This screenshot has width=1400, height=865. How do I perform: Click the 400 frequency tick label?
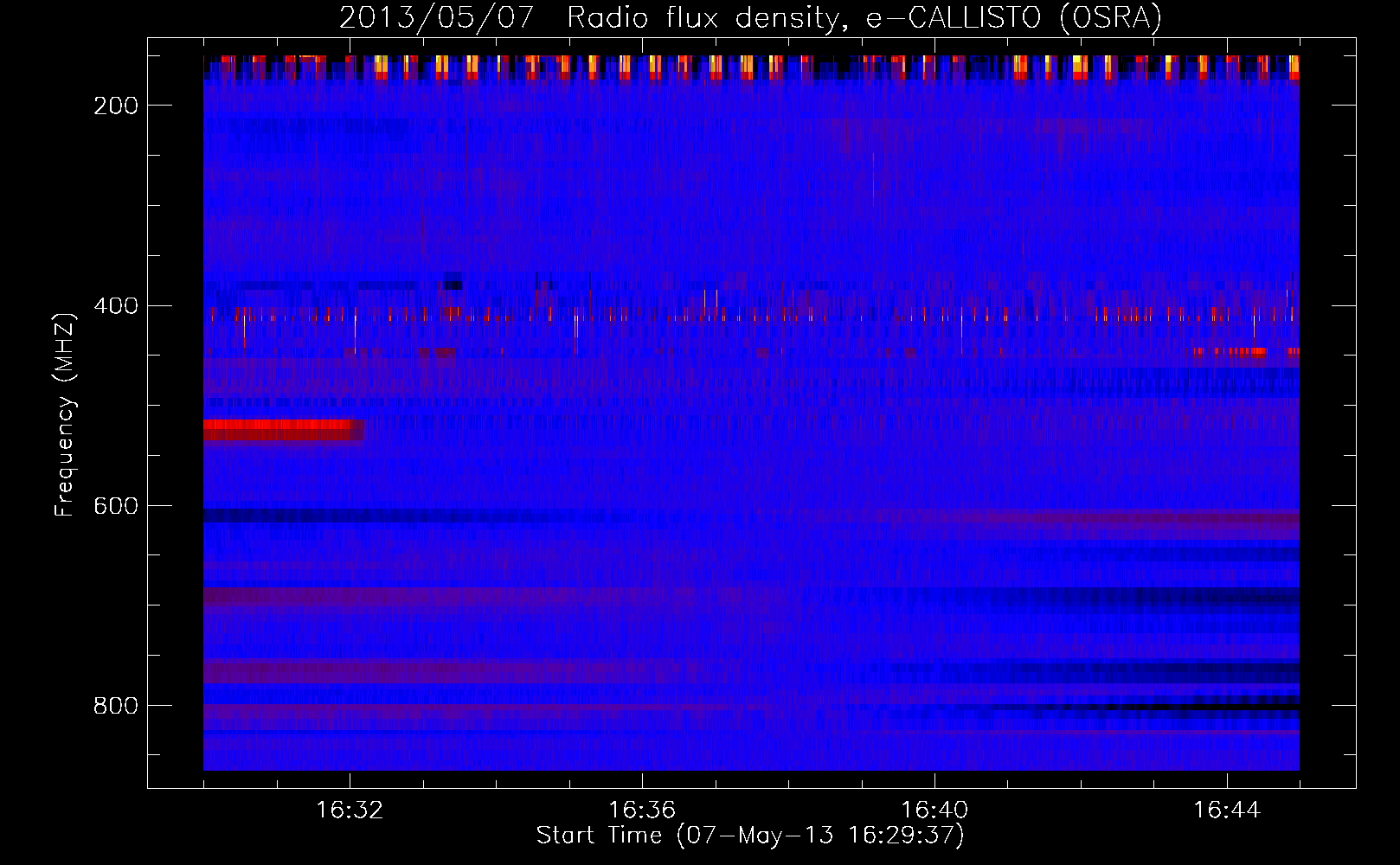116,306
